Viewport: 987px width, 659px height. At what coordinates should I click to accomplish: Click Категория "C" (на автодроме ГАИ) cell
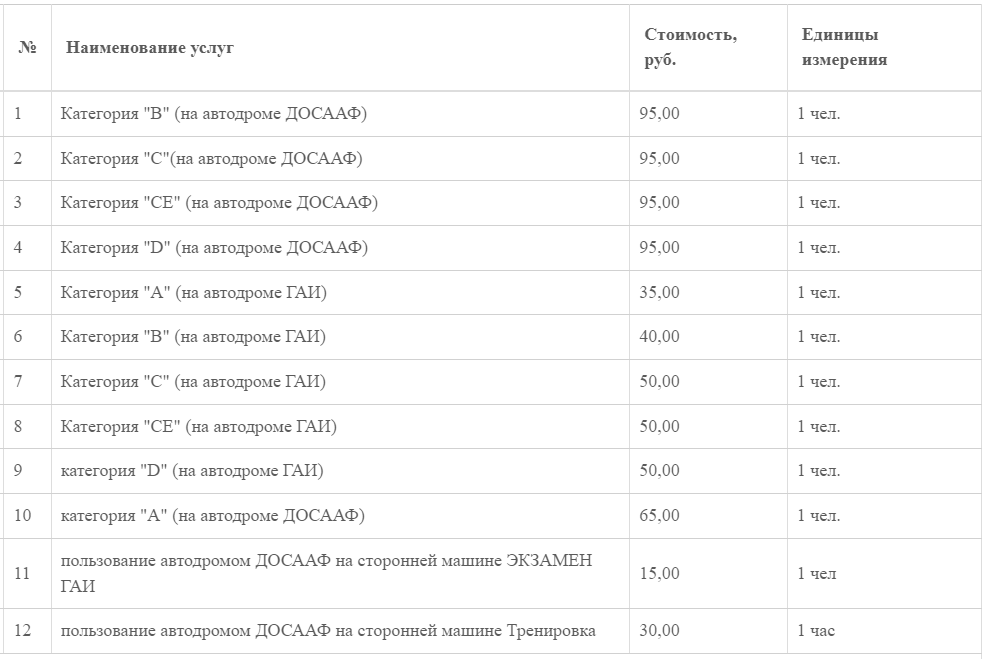click(x=193, y=382)
